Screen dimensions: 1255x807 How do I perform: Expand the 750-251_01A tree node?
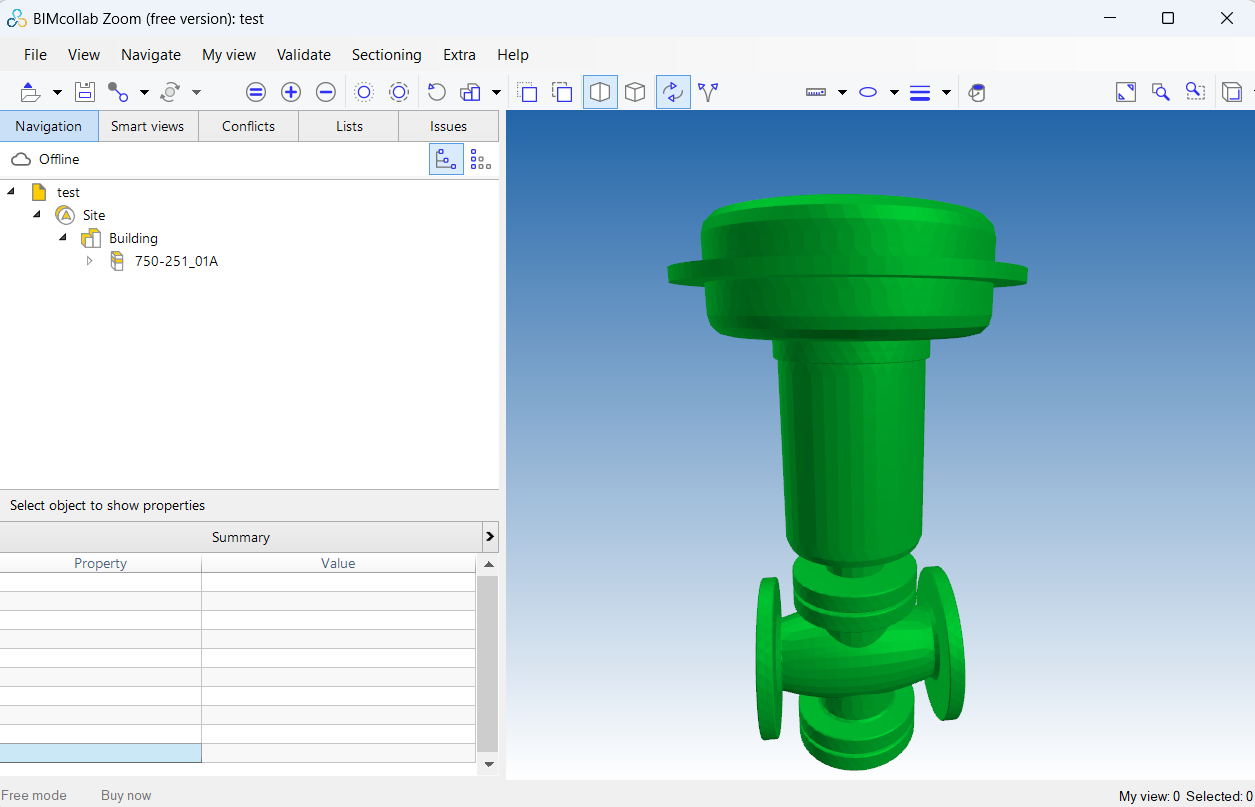click(x=90, y=261)
